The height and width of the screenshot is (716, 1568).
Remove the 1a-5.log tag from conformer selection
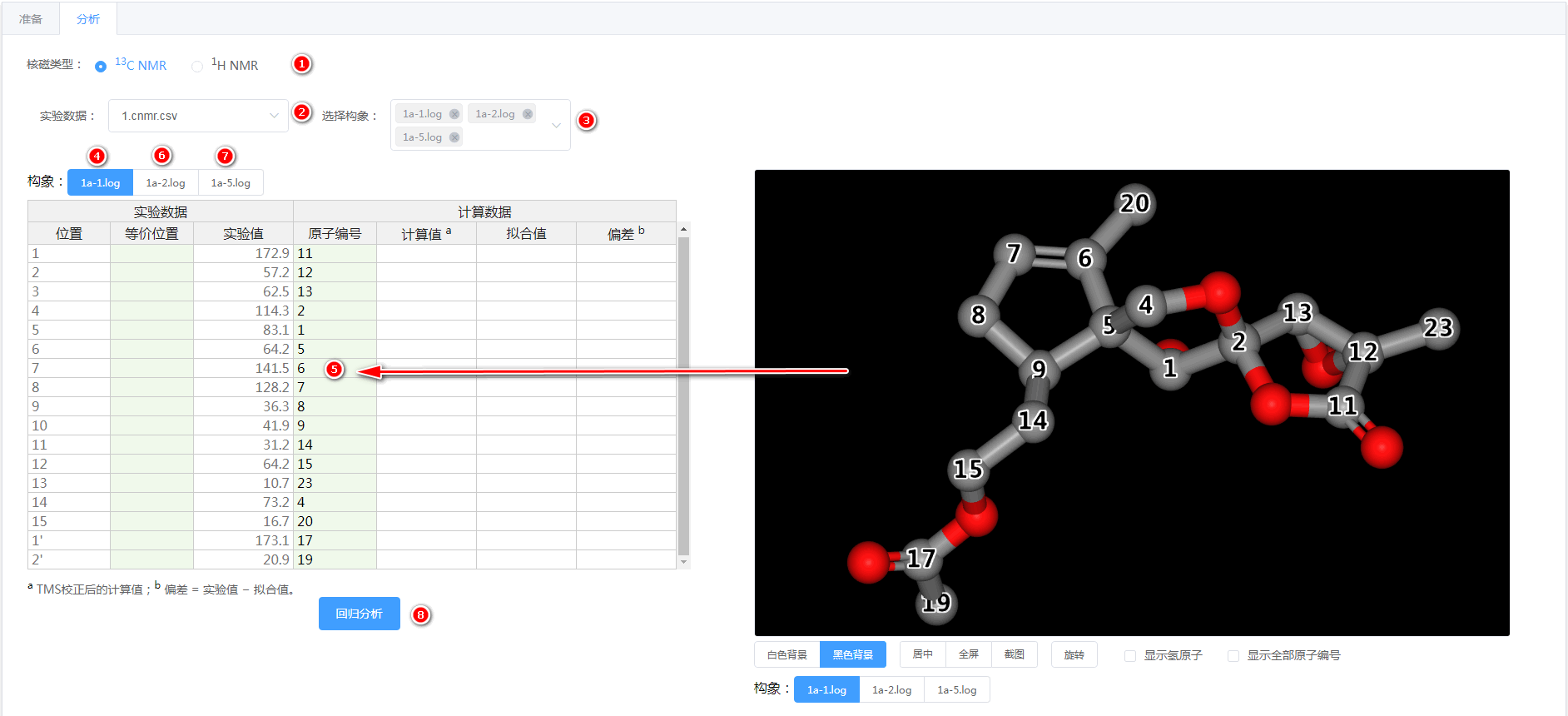click(x=454, y=137)
